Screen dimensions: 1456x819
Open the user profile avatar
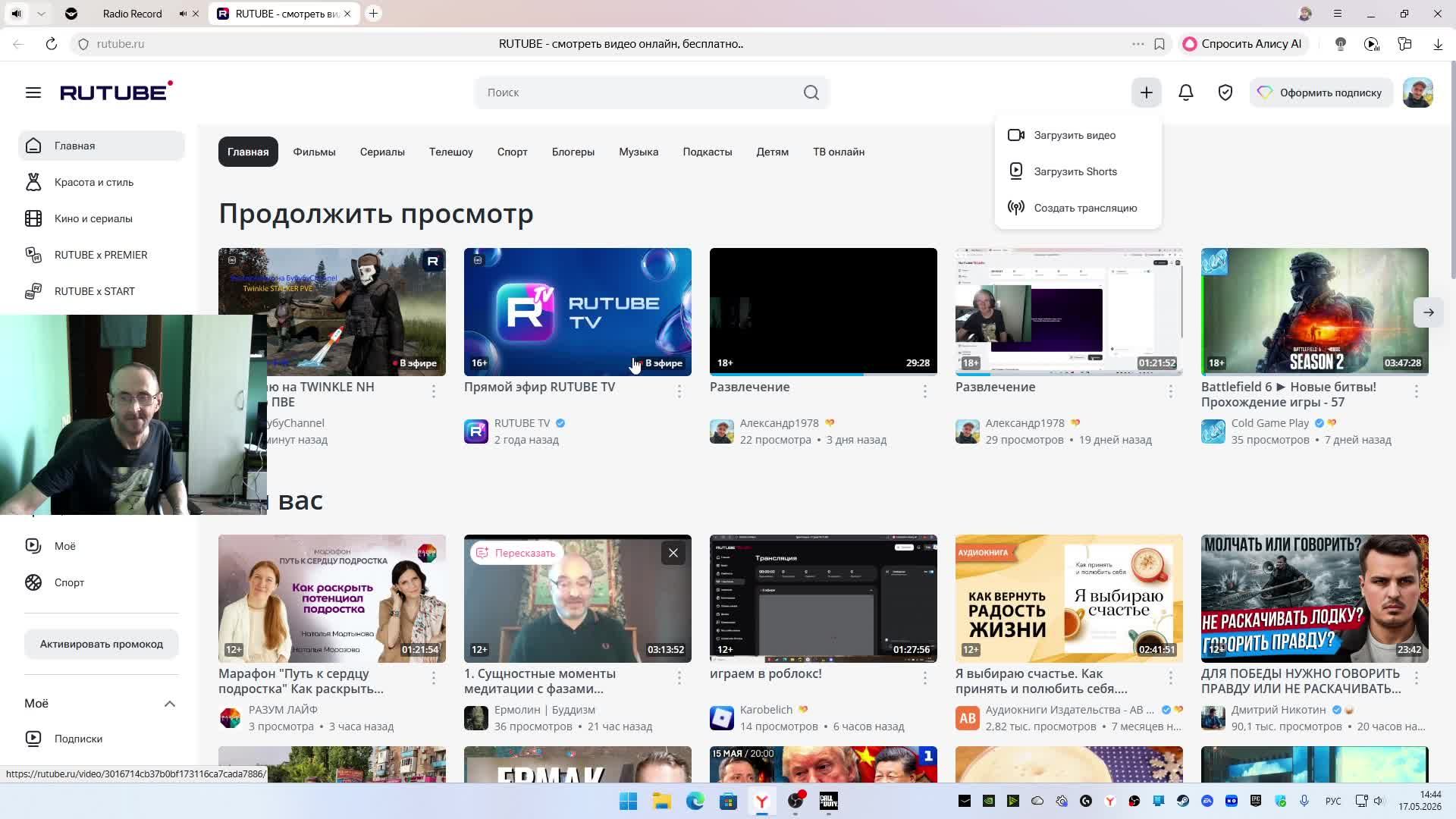point(1417,93)
